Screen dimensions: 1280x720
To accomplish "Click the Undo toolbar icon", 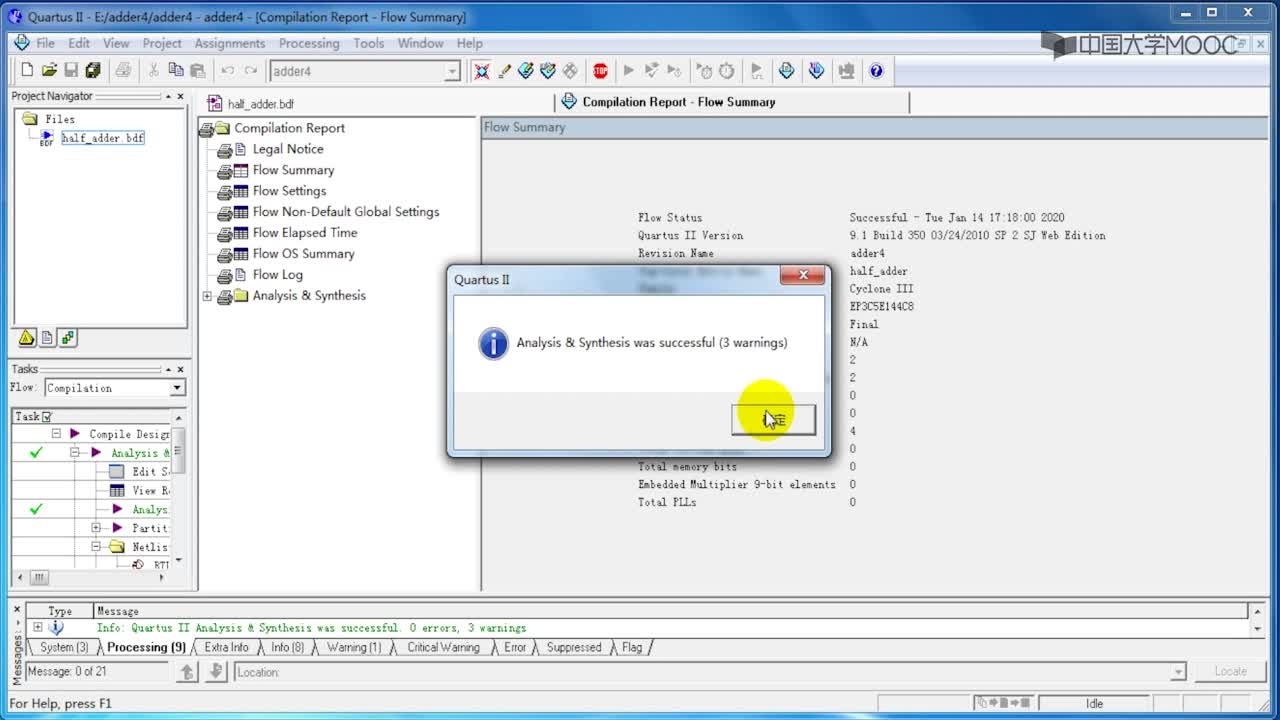I will (x=227, y=70).
